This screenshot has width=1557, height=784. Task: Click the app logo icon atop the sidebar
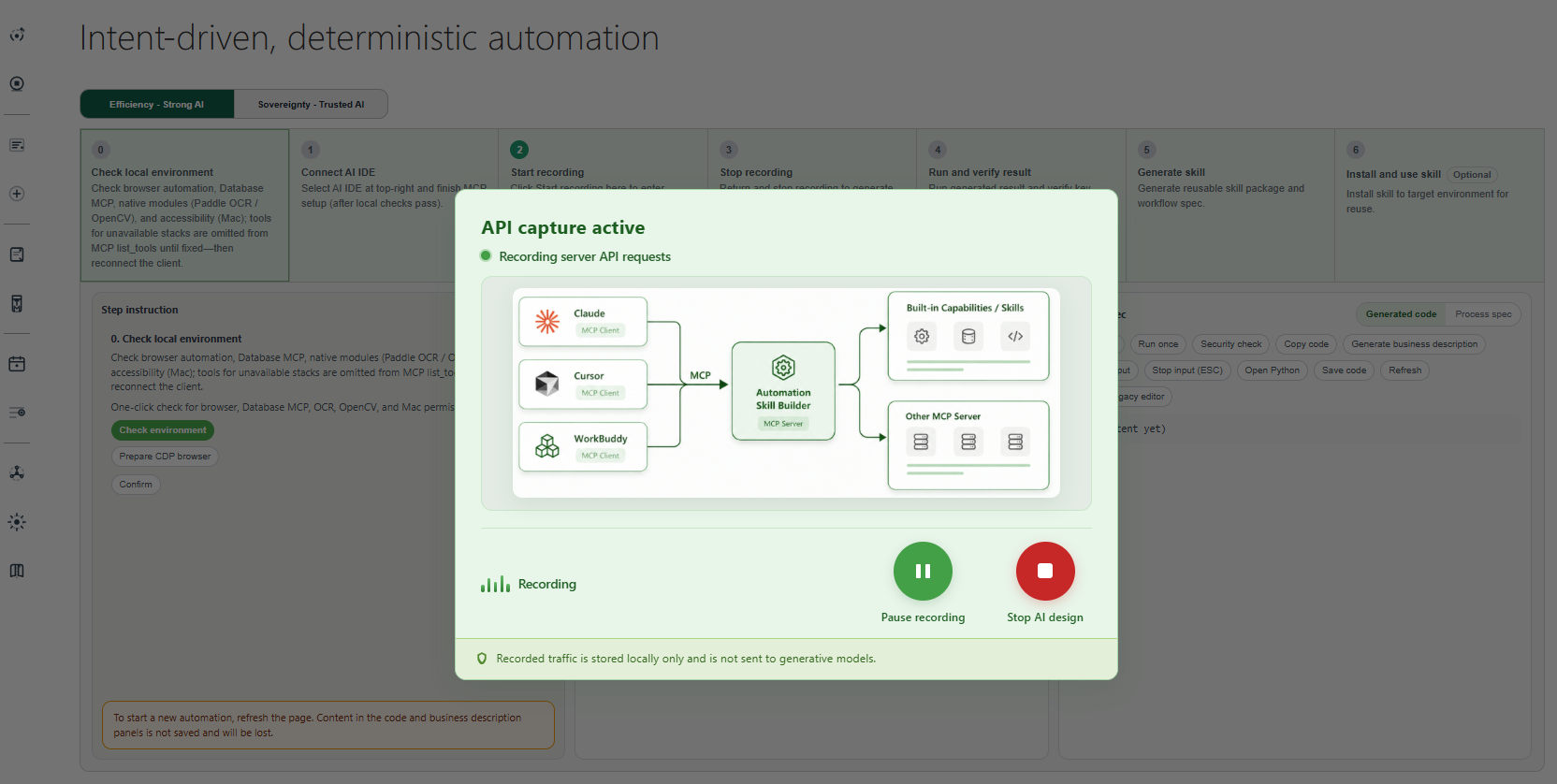pos(17,35)
